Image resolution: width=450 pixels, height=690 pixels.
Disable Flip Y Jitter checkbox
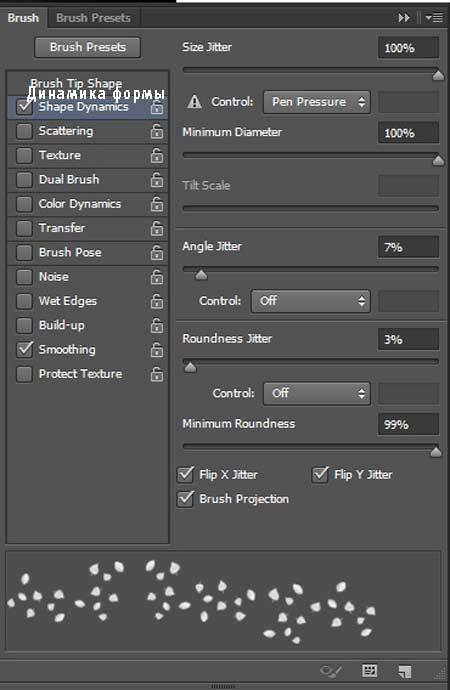[x=320, y=474]
